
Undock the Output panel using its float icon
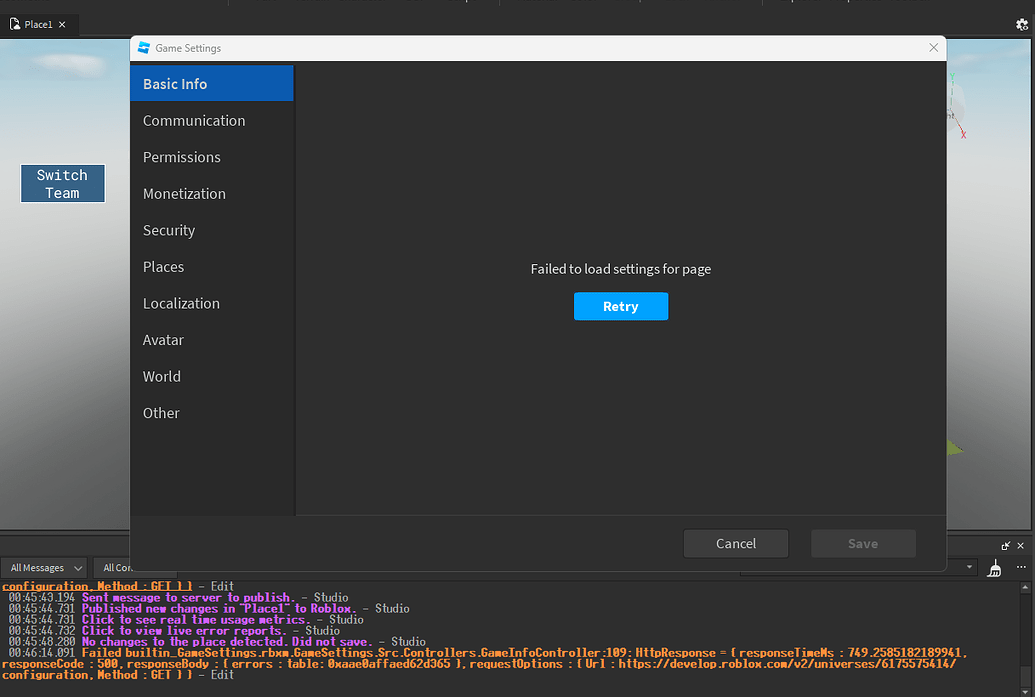pyautogui.click(x=1008, y=546)
